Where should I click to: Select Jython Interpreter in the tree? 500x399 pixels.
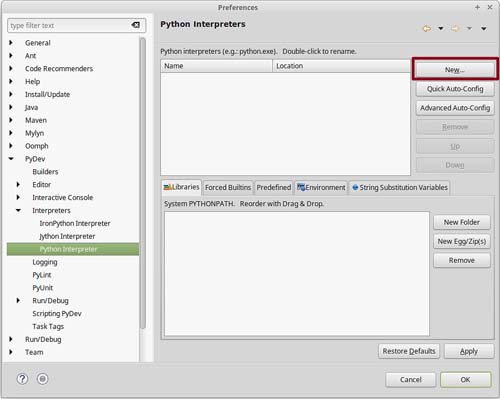67,236
